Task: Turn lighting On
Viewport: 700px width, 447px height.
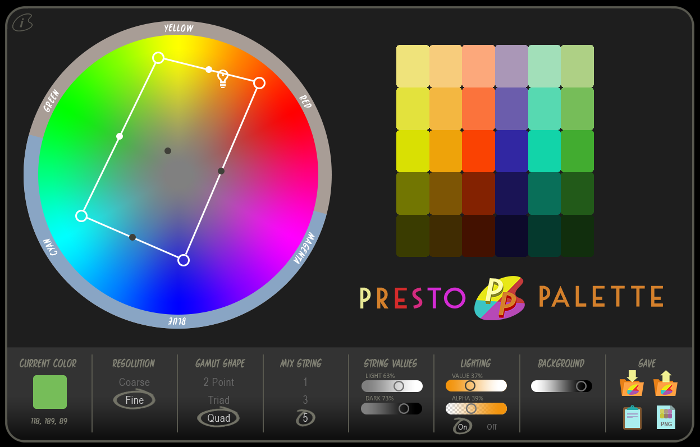Action: click(462, 426)
